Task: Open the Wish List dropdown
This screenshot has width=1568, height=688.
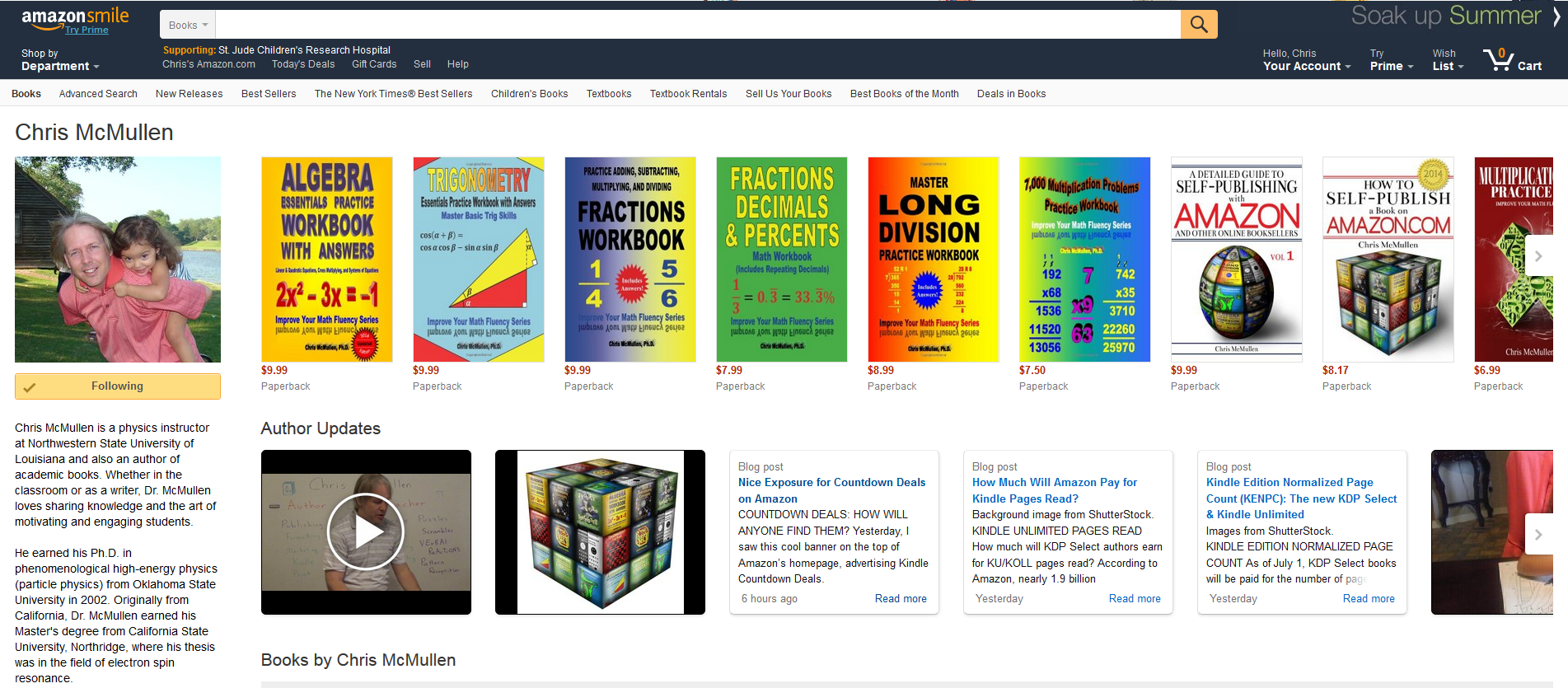Action: coord(1447,60)
